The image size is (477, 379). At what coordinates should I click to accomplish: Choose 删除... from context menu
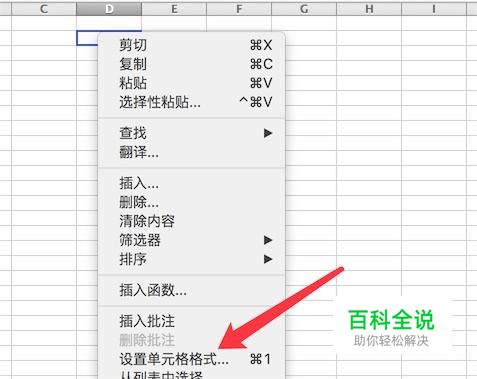coord(192,202)
